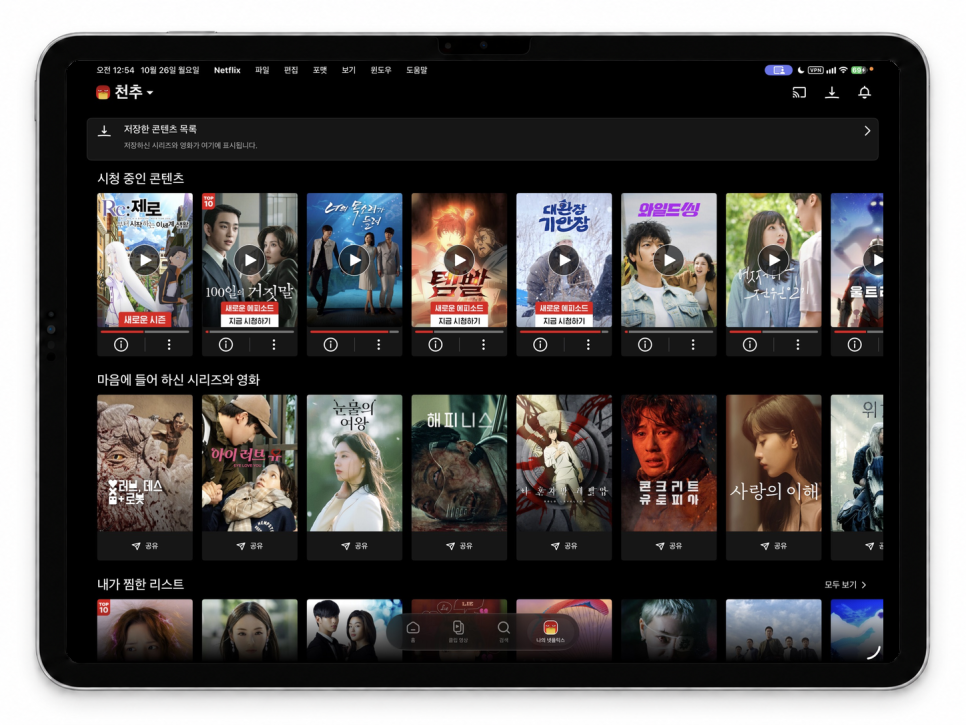The image size is (966, 725).
Task: Select the 사랑의 이해 poster
Action: pos(773,463)
